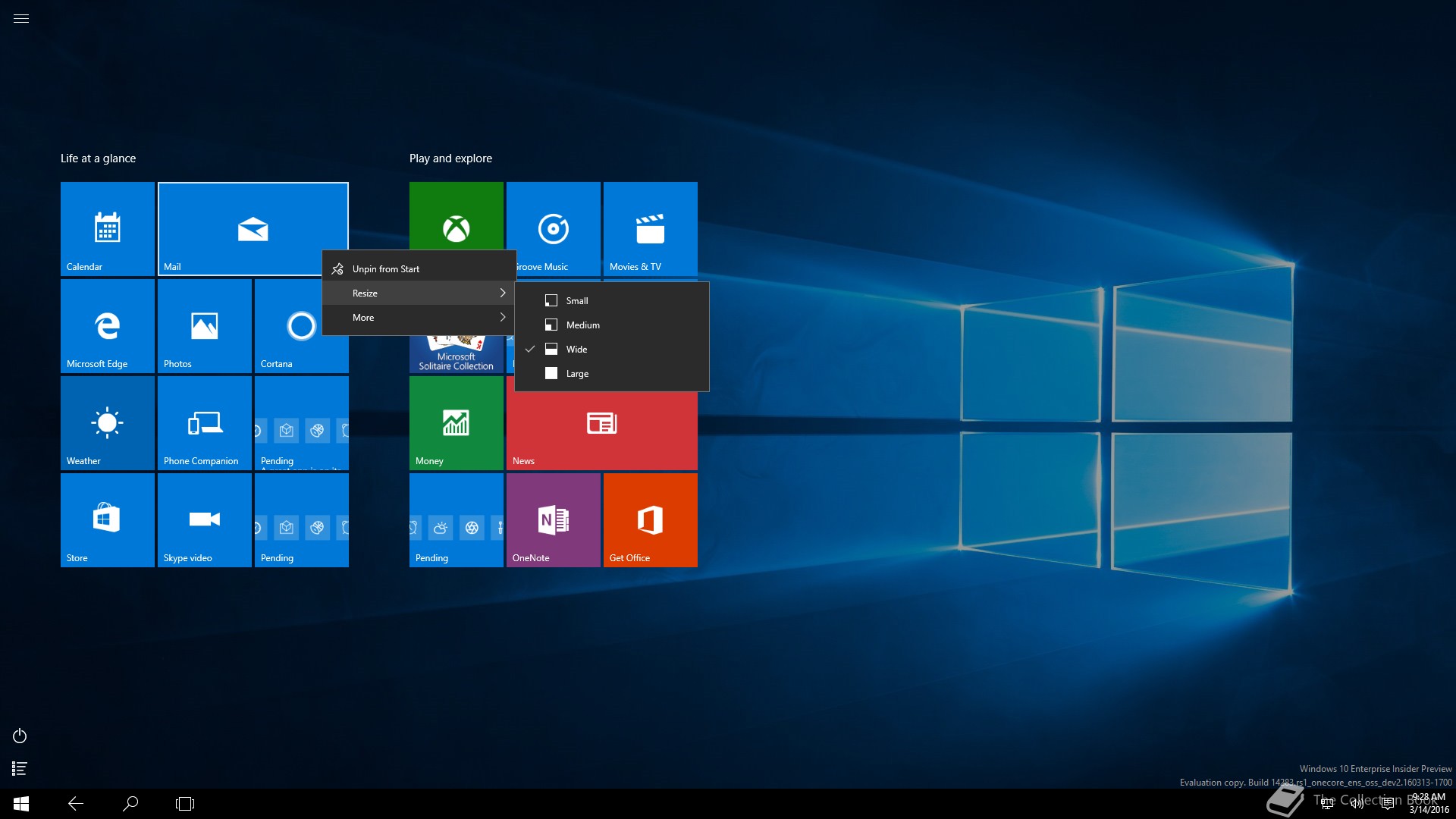1456x819 pixels.
Task: Click the 'Play and explore' group title
Action: [450, 158]
